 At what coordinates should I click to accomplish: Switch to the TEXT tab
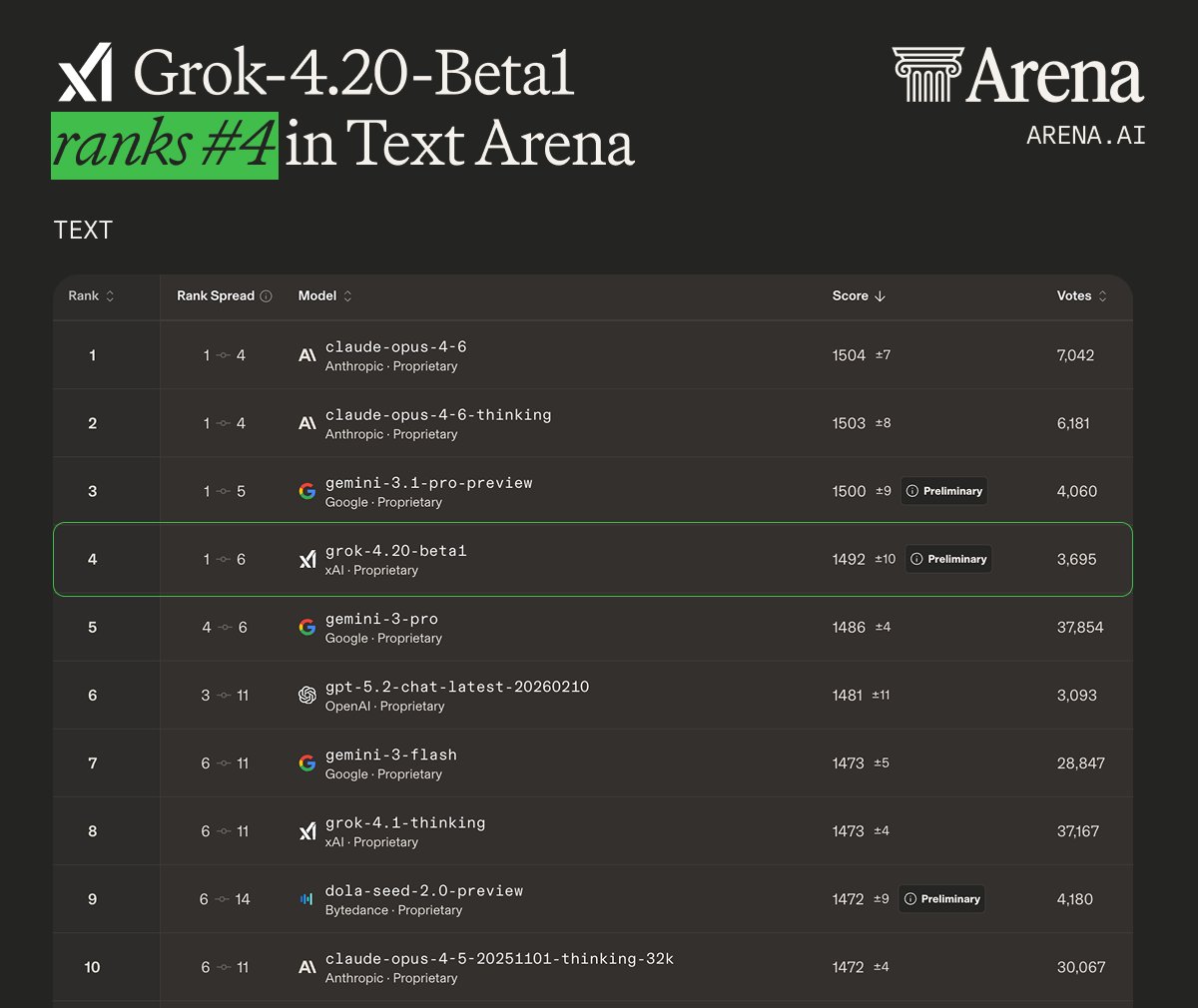click(83, 230)
